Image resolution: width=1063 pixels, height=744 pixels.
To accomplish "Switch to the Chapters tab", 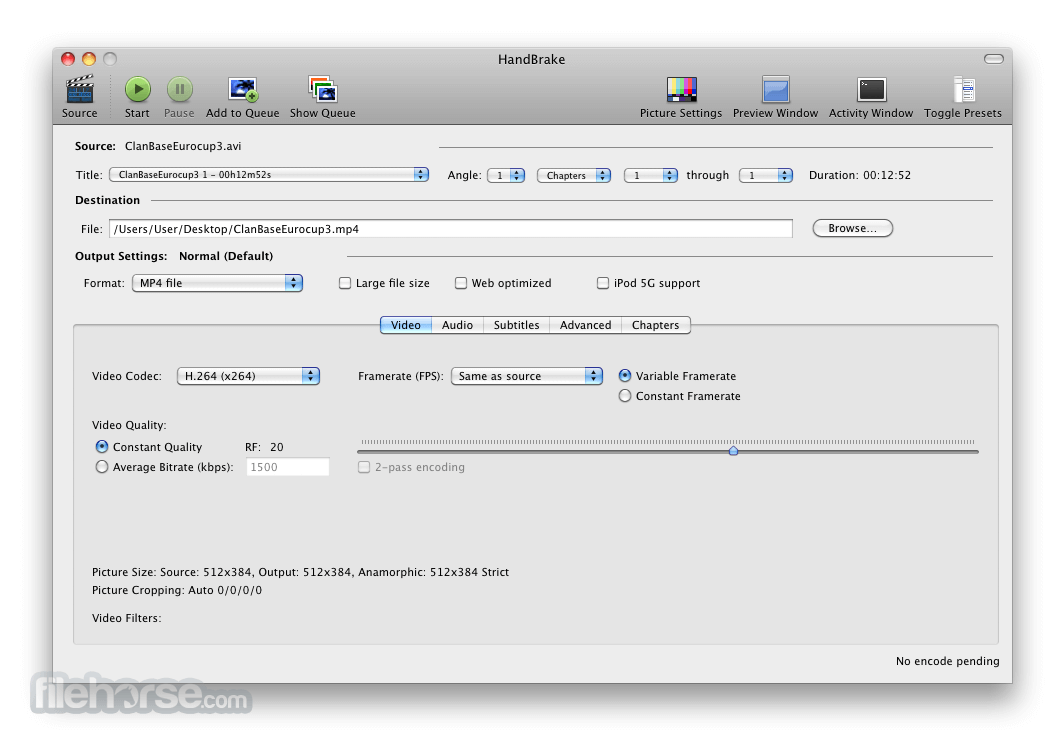I will (656, 325).
